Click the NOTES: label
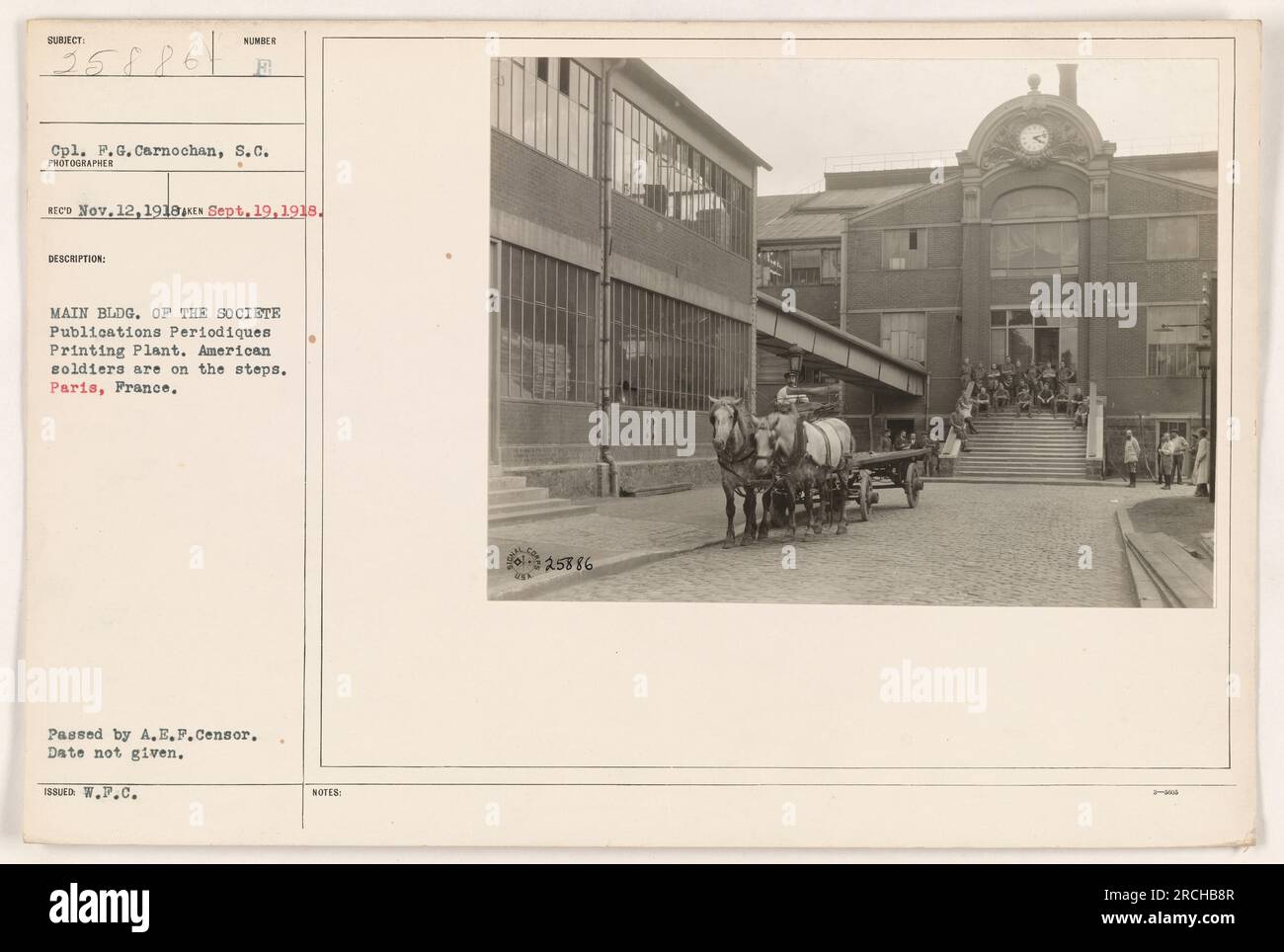 pyautogui.click(x=326, y=792)
